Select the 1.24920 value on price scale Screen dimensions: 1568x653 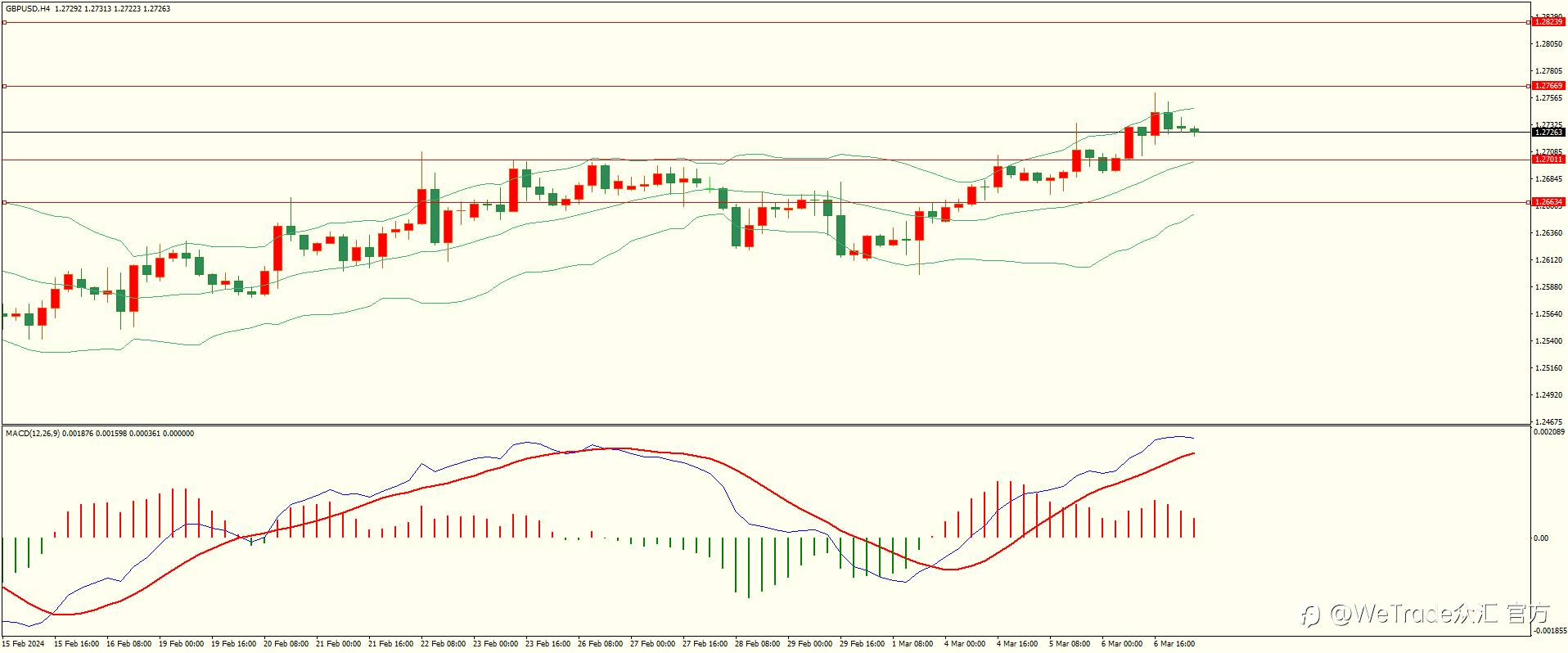click(1549, 395)
